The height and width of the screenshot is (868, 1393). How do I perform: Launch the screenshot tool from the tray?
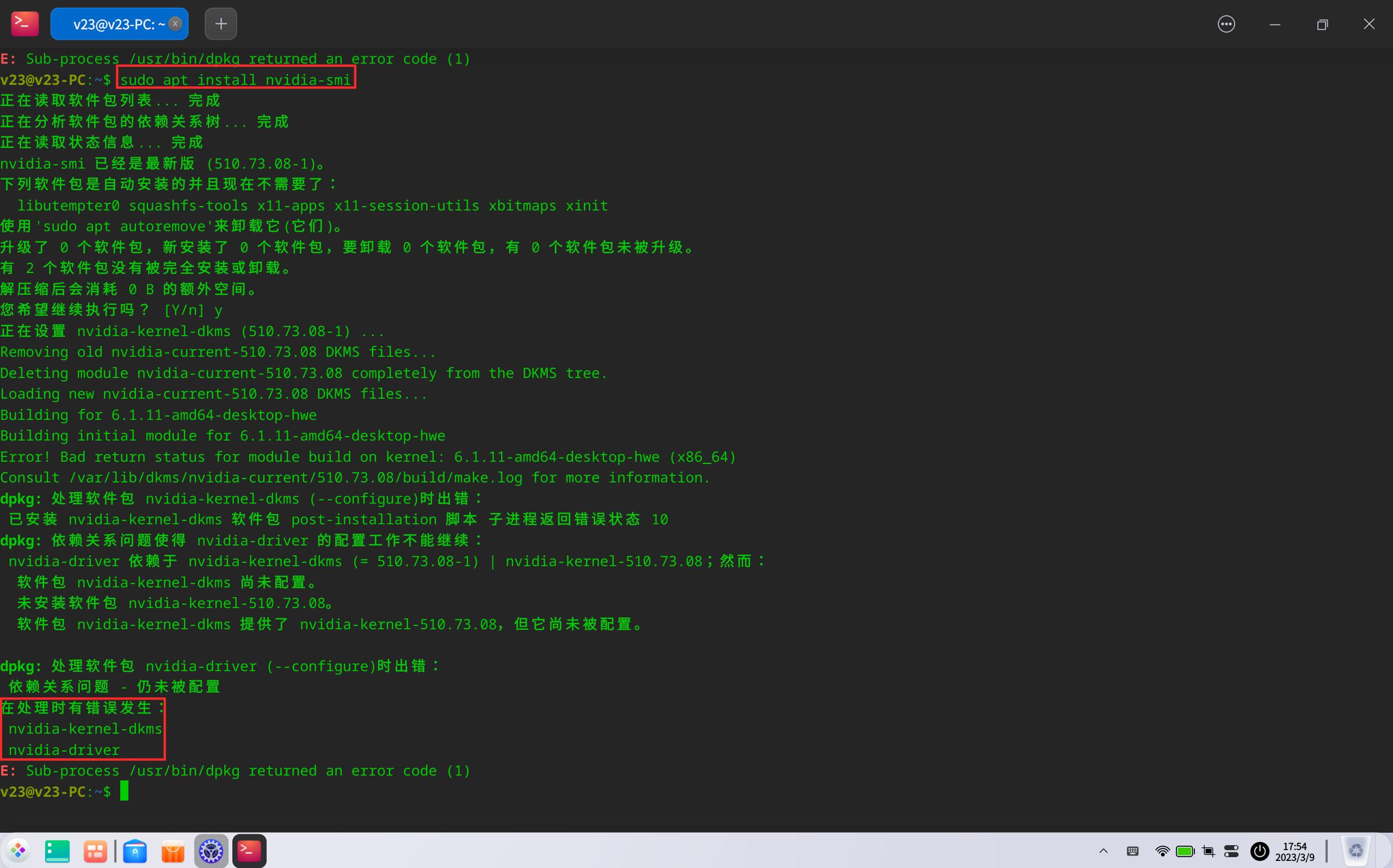coord(1209,851)
